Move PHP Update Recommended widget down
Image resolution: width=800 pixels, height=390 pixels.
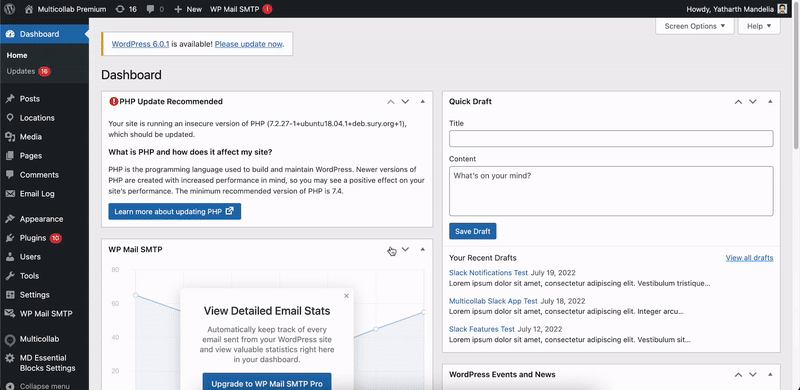(x=405, y=102)
